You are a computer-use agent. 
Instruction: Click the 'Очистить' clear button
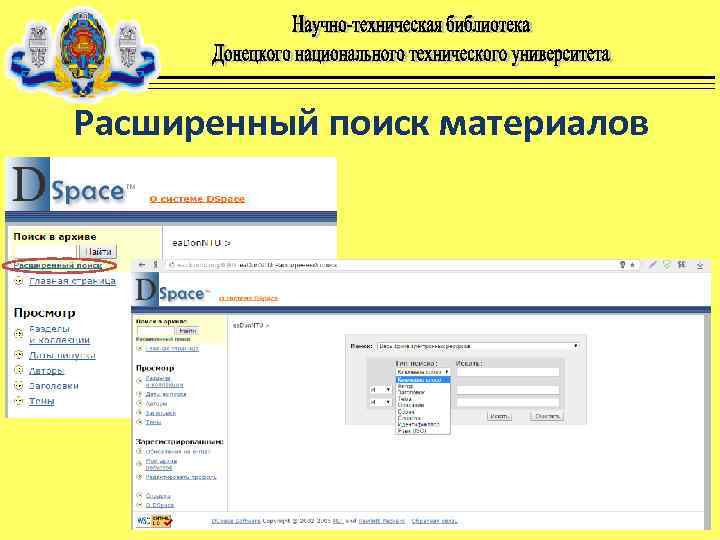[x=547, y=416]
